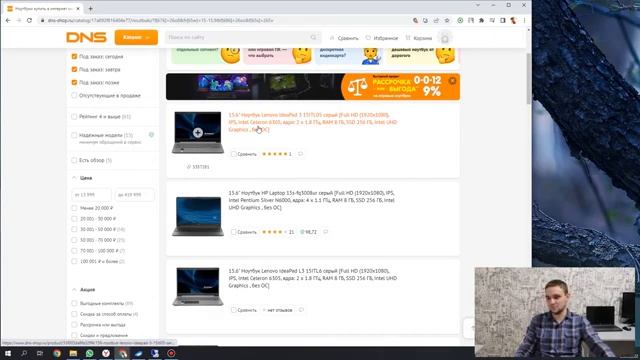Screen dimensions: 640x360
Task: Open Корзина in the header
Action: [x=418, y=38]
